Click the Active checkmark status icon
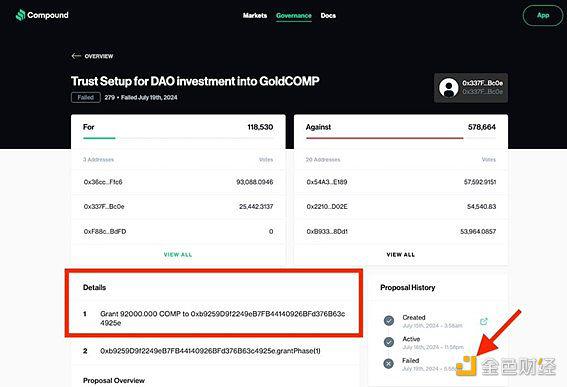The width and height of the screenshot is (567, 387). [x=389, y=342]
